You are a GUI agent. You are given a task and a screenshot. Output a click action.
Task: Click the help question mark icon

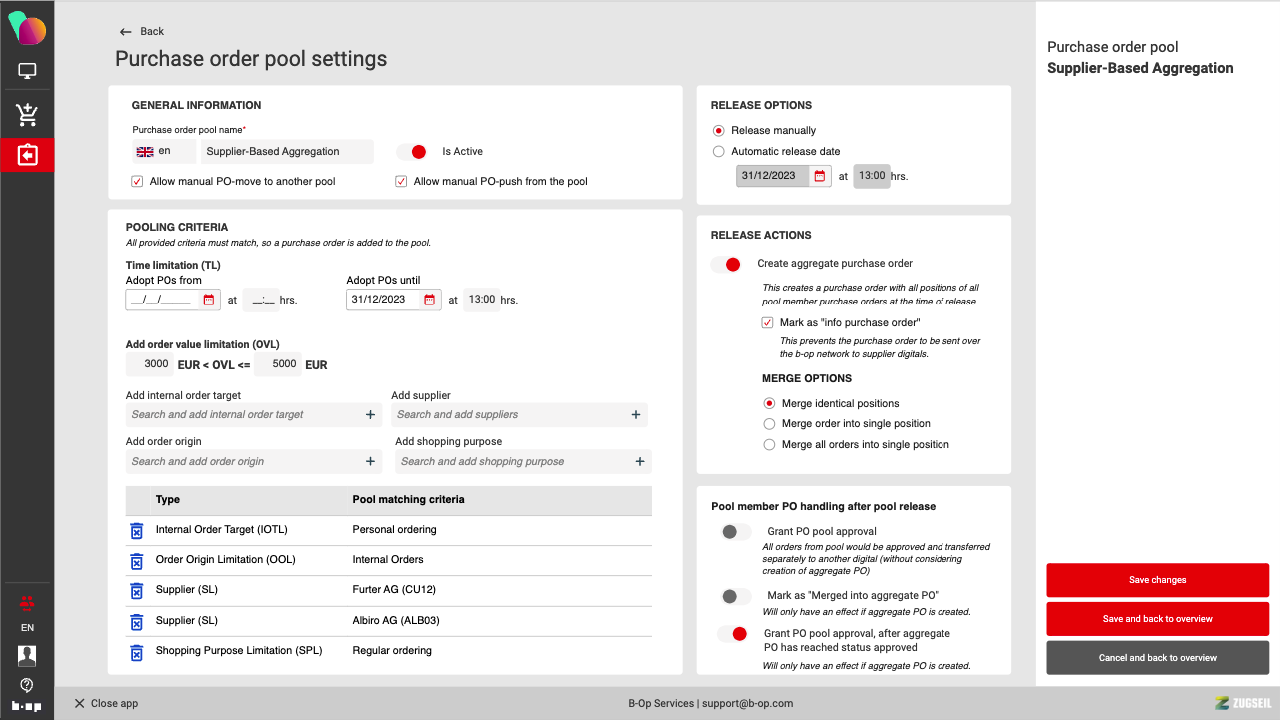[27, 685]
